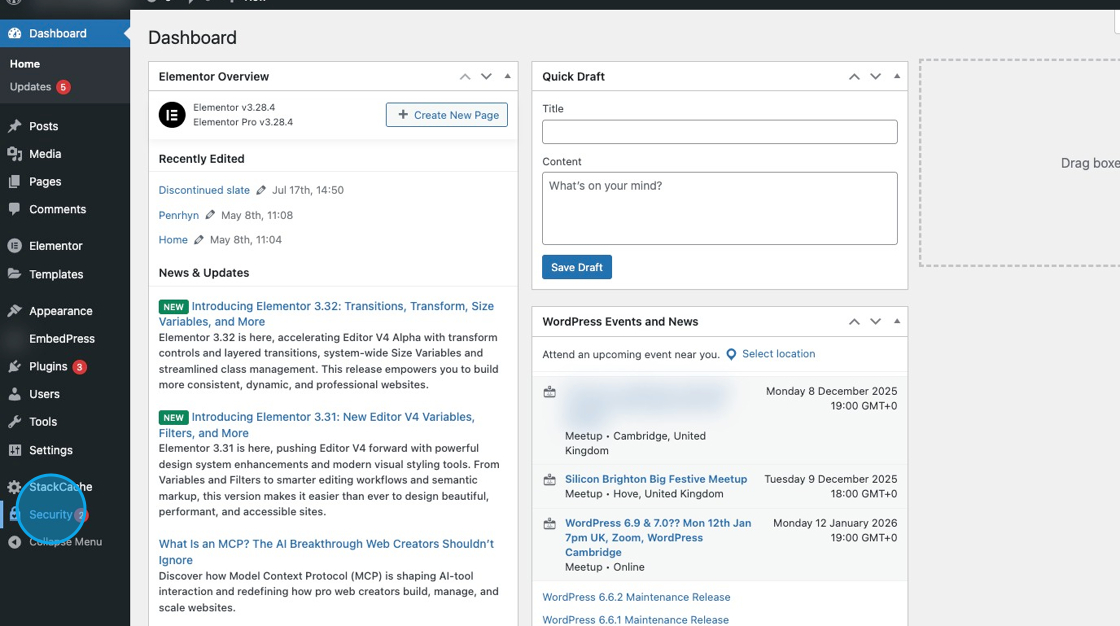Collapse the admin sidebar menu
1120x626 pixels.
point(64,542)
